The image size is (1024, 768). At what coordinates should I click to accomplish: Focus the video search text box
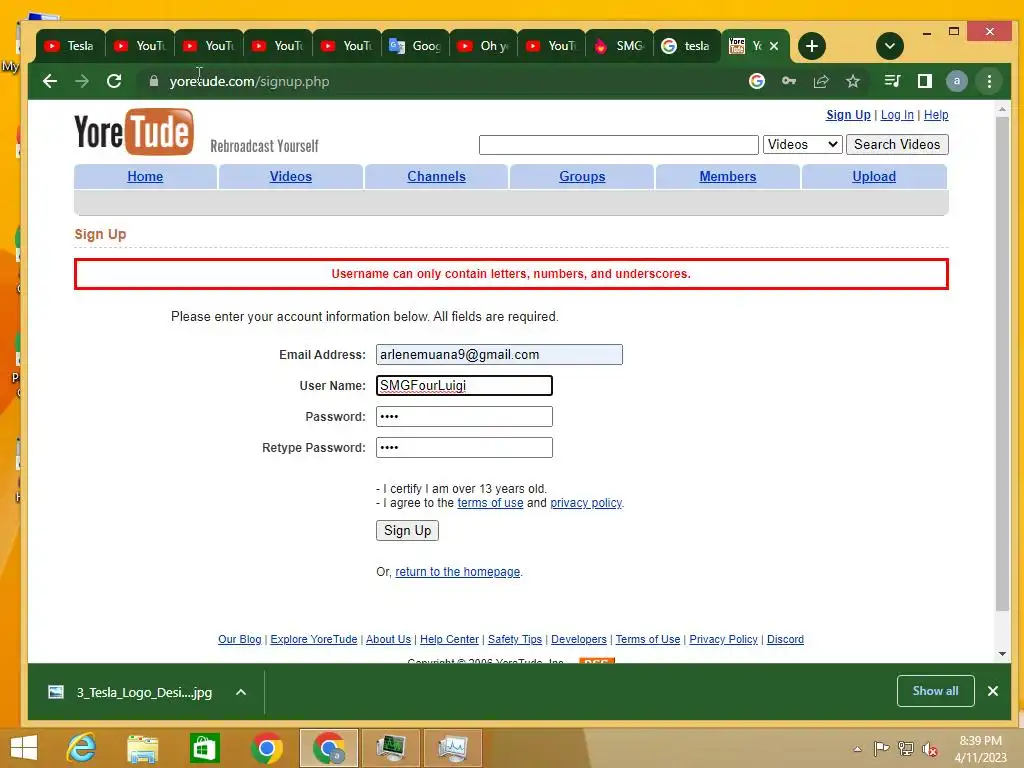[x=618, y=144]
